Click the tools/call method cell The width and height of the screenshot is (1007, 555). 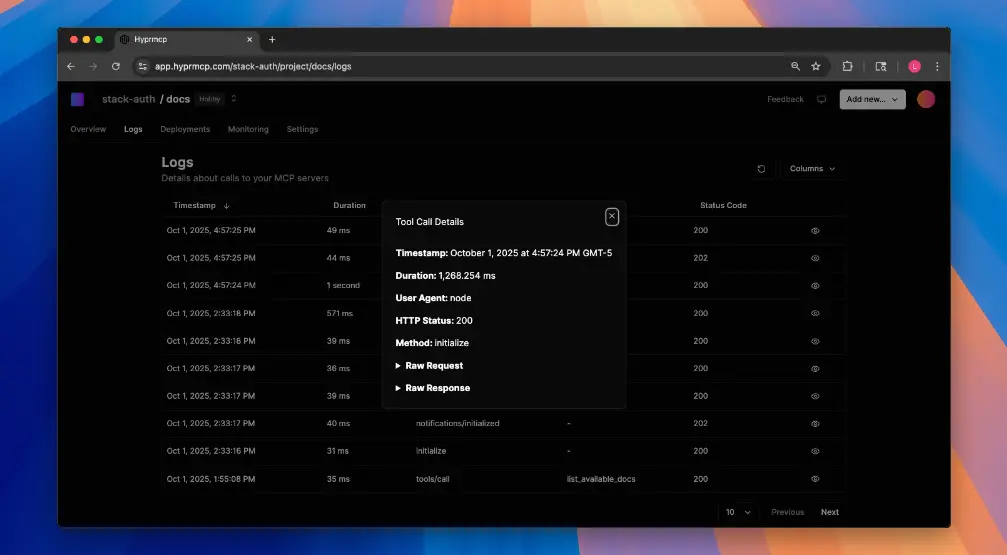432,479
